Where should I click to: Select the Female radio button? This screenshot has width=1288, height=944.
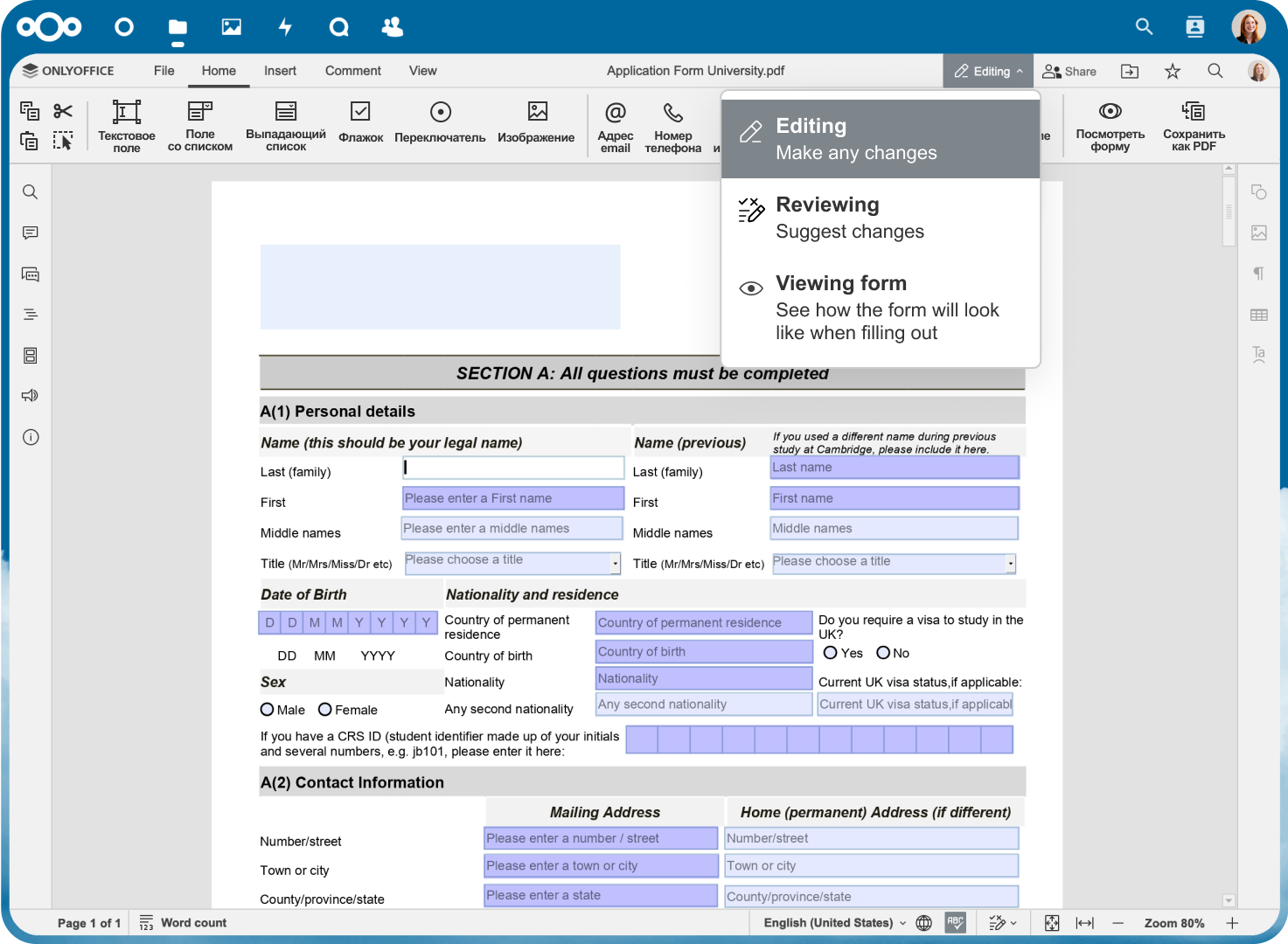pos(325,710)
